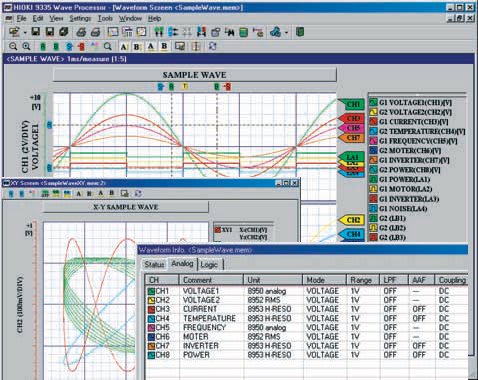Click the yellow CH2 channel tag on waveform
Viewport: 478px width, 380px height.
click(x=352, y=220)
